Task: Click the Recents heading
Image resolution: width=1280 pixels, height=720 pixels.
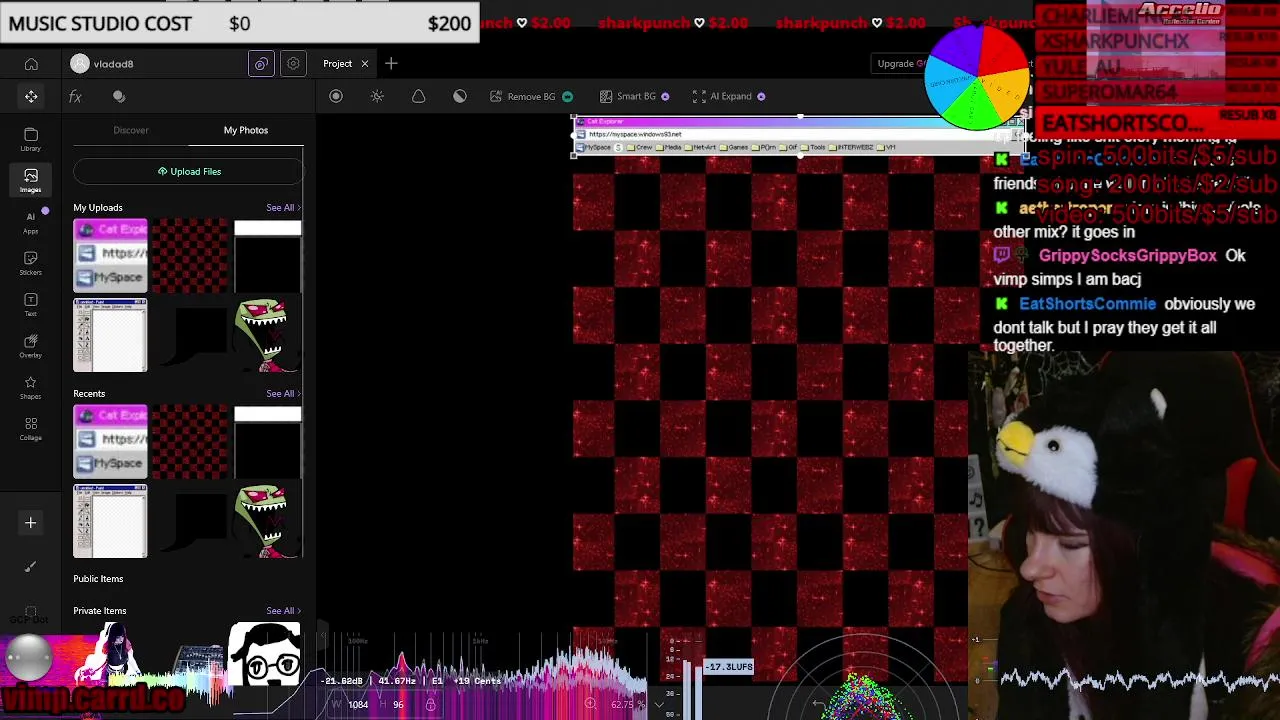Action: click(89, 394)
